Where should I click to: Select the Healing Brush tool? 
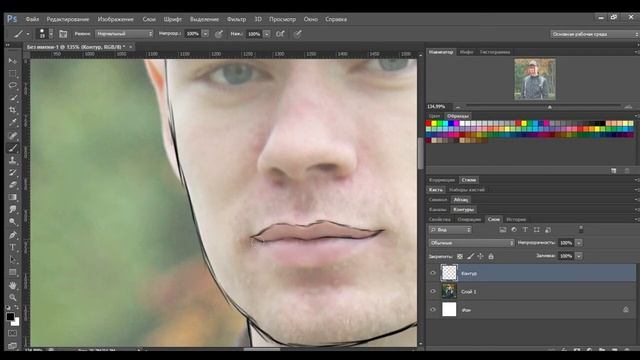pyautogui.click(x=13, y=136)
